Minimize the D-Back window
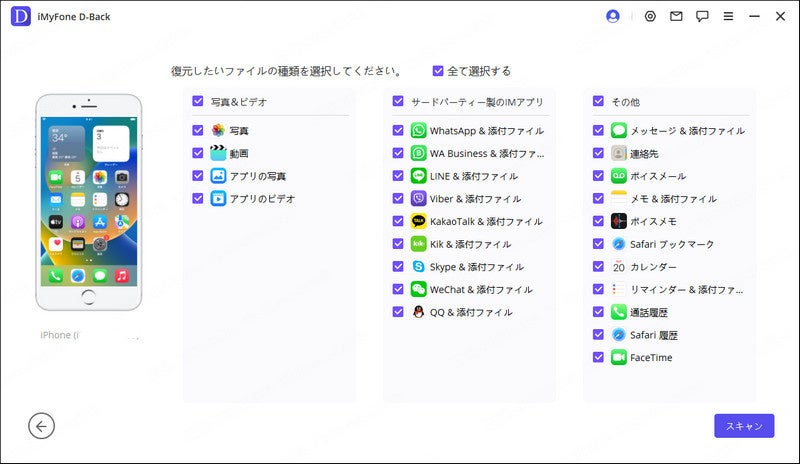The width and height of the screenshot is (800, 464). tap(754, 16)
